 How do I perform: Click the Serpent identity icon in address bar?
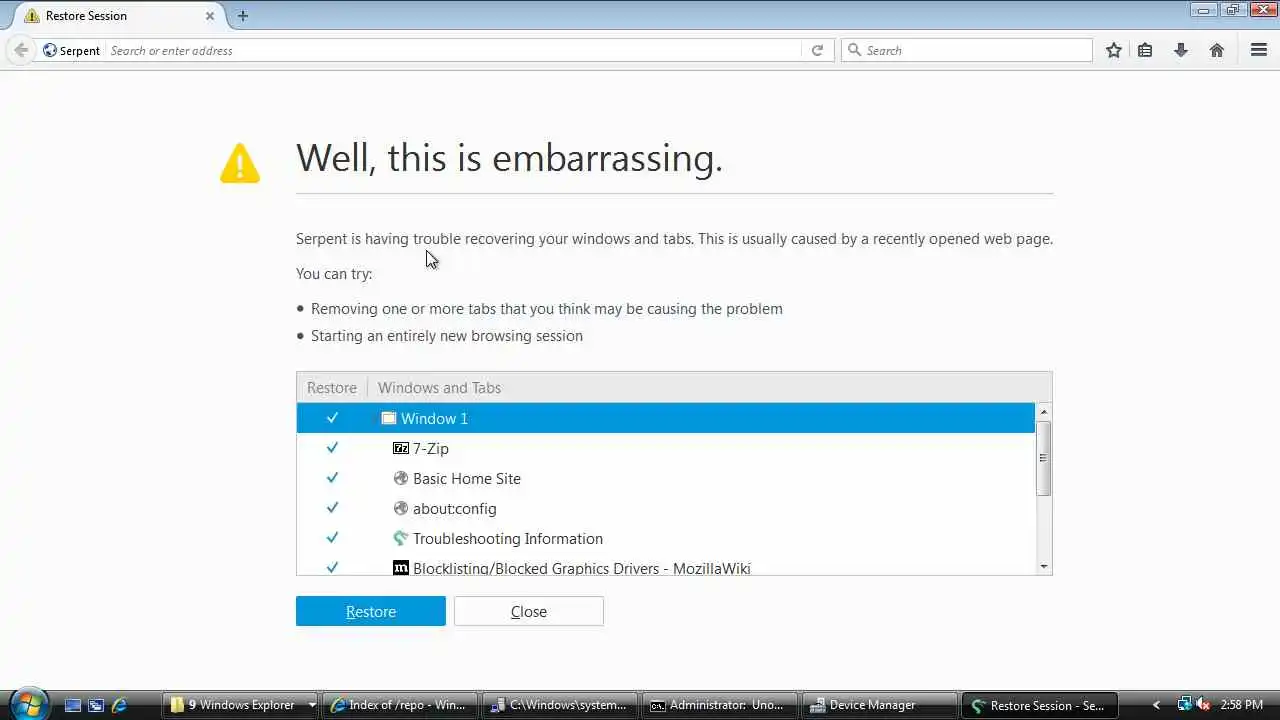50,50
